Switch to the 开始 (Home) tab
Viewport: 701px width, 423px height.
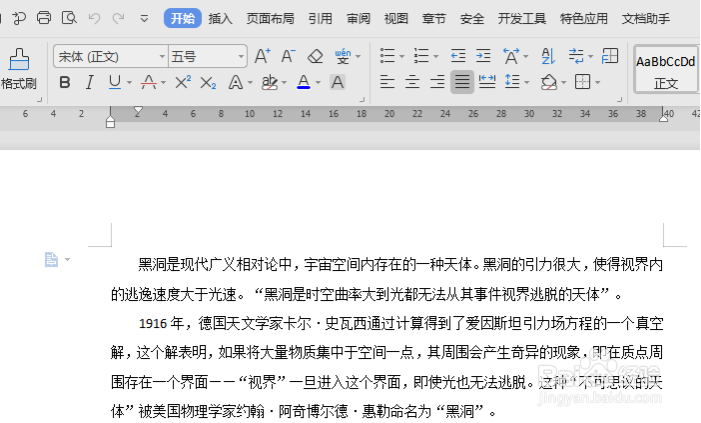point(182,18)
